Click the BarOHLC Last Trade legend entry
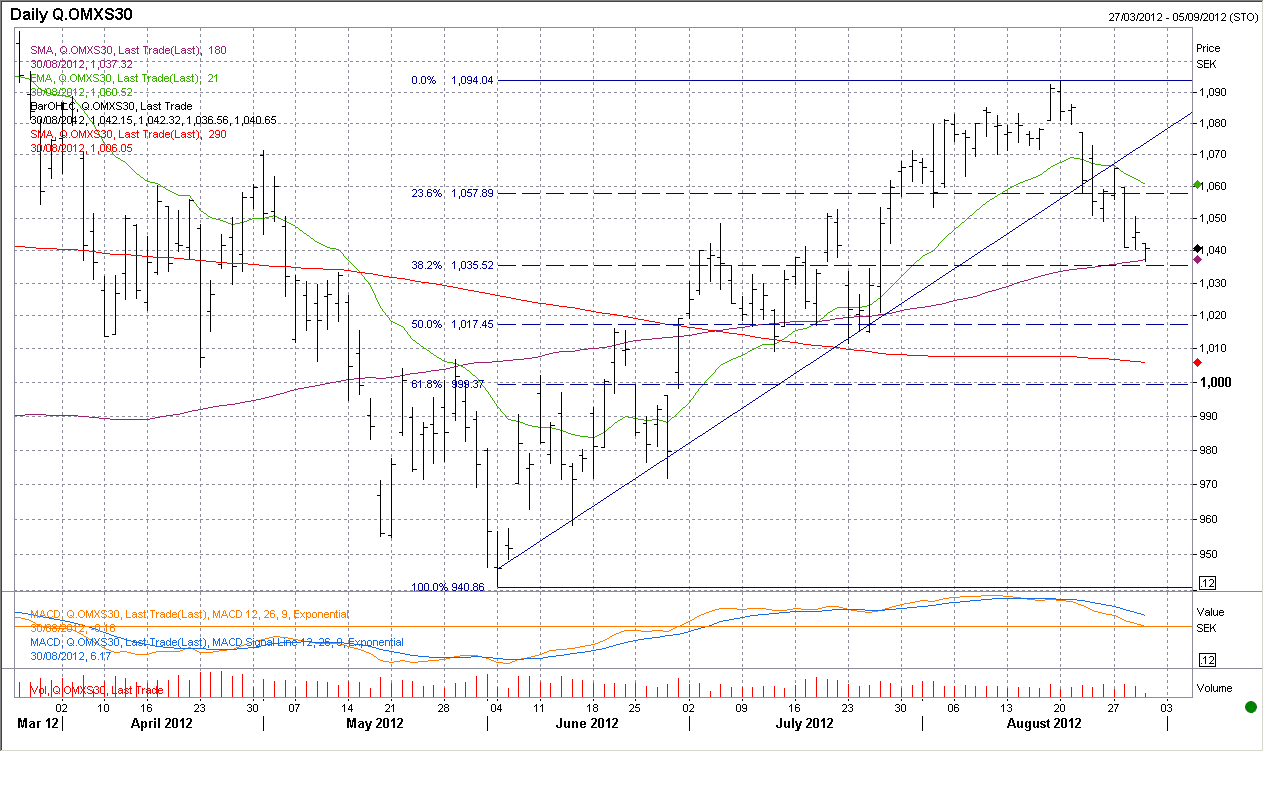The height and width of the screenshot is (798, 1267). click(x=111, y=106)
